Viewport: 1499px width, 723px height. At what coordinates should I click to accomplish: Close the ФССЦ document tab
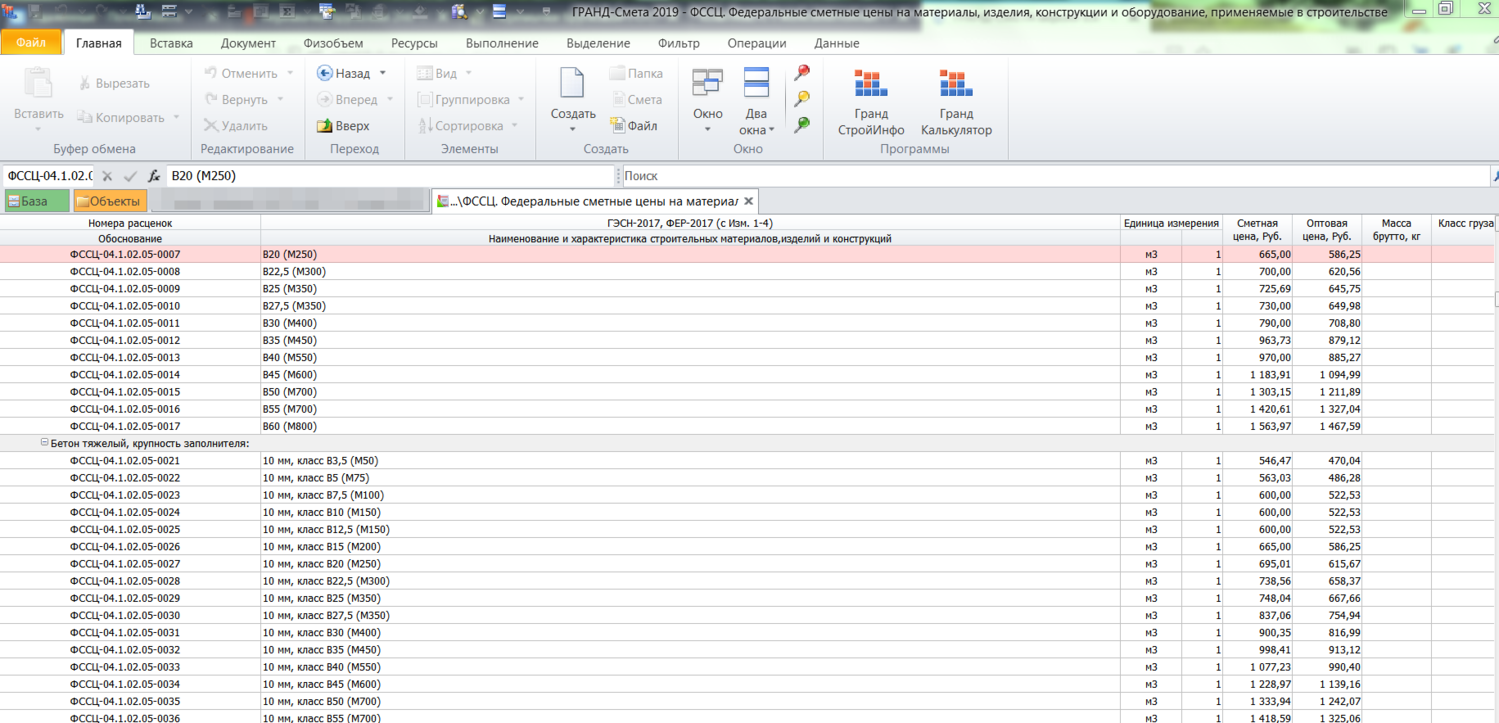pyautogui.click(x=748, y=201)
